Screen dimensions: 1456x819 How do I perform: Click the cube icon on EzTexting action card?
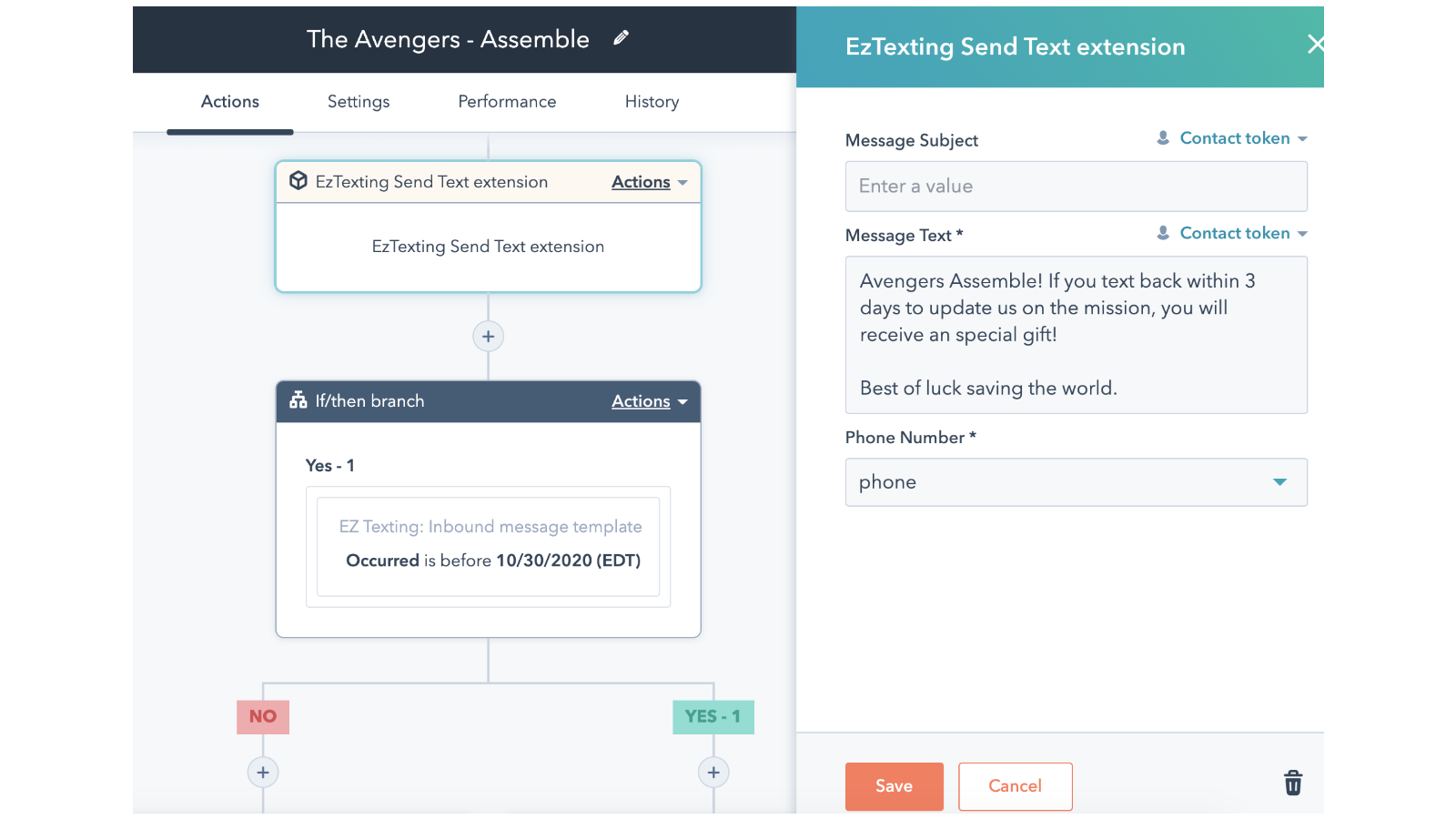point(298,180)
